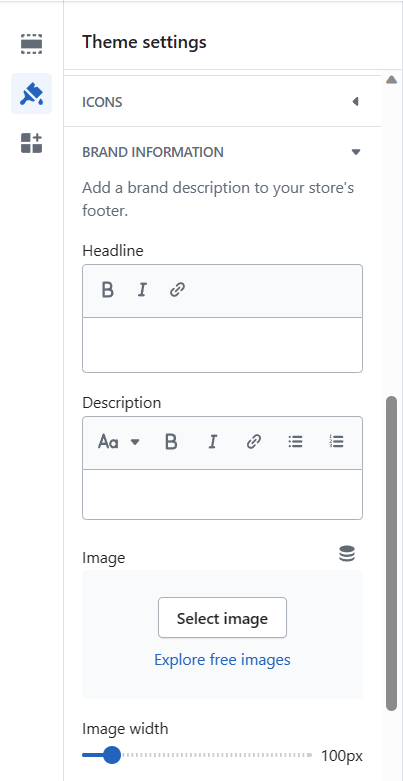
Task: Open the Sections panel icon in sidebar
Action: point(31,44)
